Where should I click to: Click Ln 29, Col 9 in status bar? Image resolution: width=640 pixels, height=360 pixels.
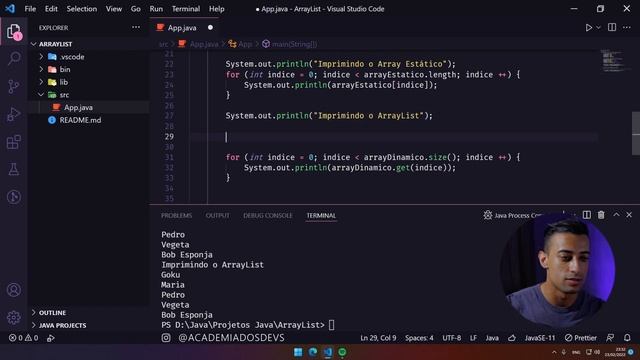point(378,338)
